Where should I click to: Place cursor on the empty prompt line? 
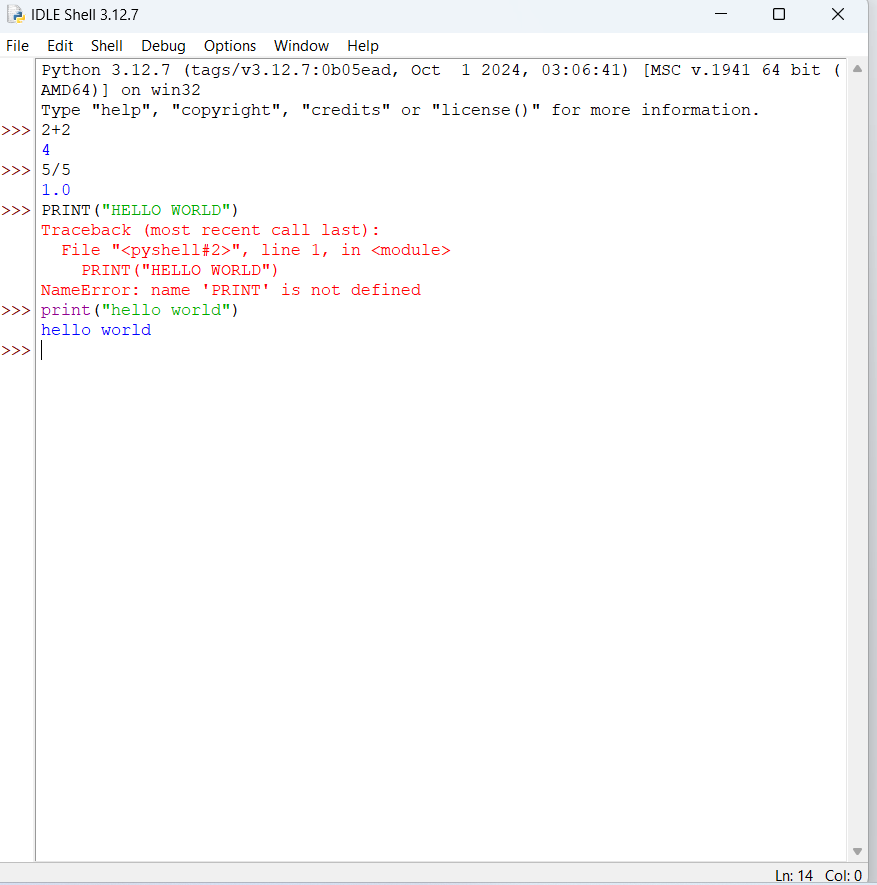pyautogui.click(x=200, y=350)
